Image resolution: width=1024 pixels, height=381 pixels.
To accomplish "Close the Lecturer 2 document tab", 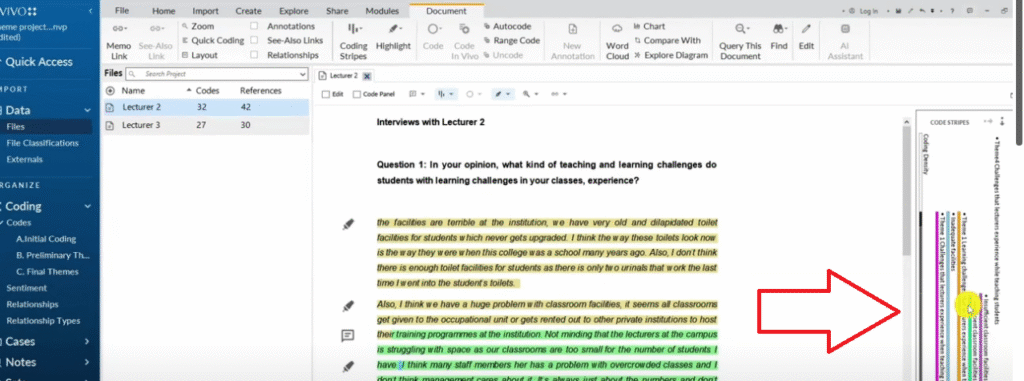I will (366, 76).
